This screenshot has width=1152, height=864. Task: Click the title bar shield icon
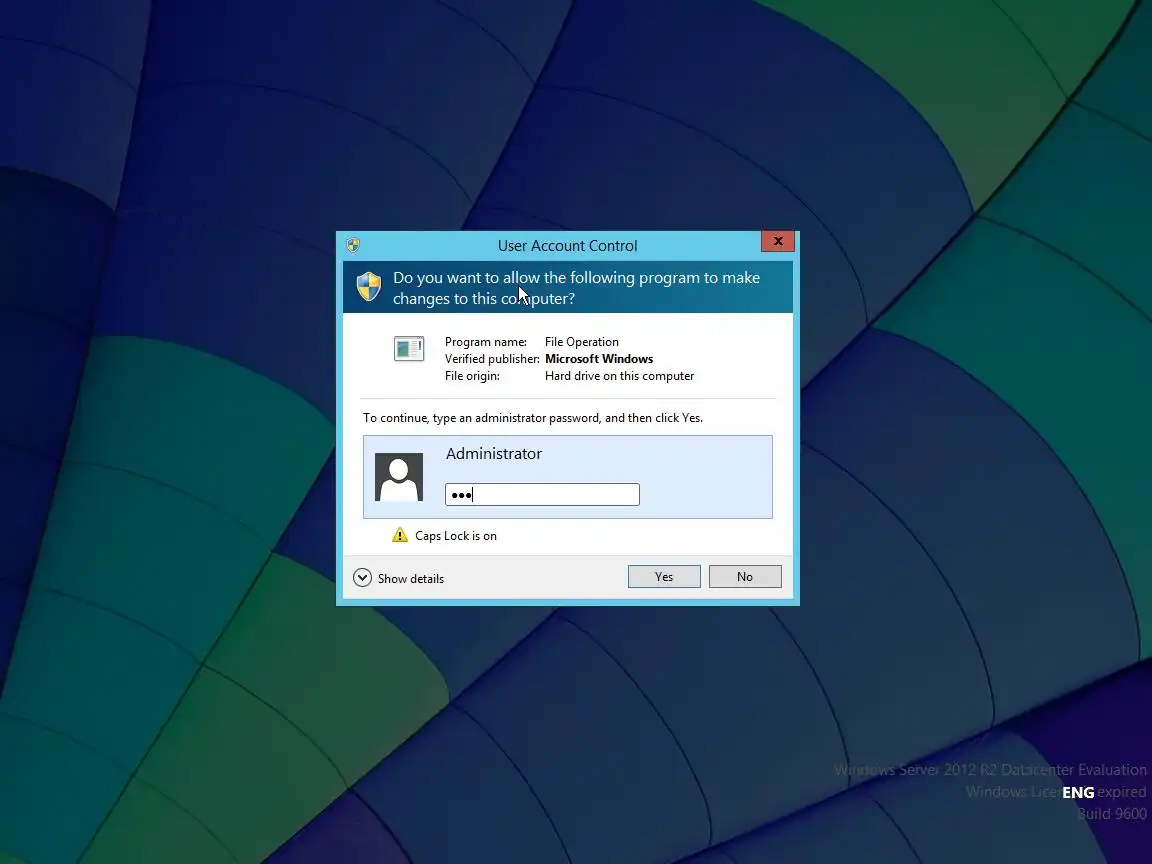tap(353, 245)
